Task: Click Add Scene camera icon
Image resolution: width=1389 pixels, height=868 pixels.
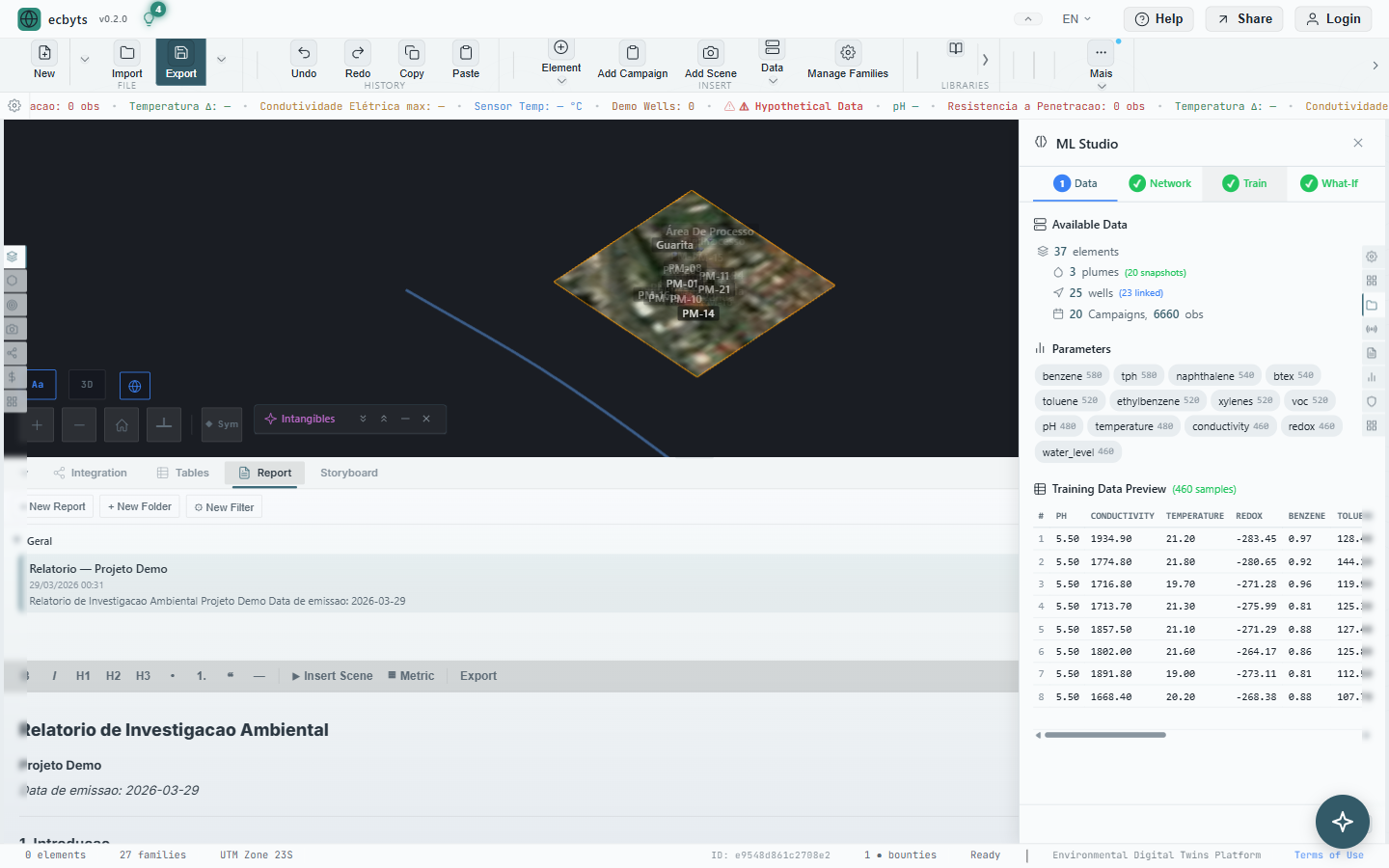Action: (x=711, y=53)
